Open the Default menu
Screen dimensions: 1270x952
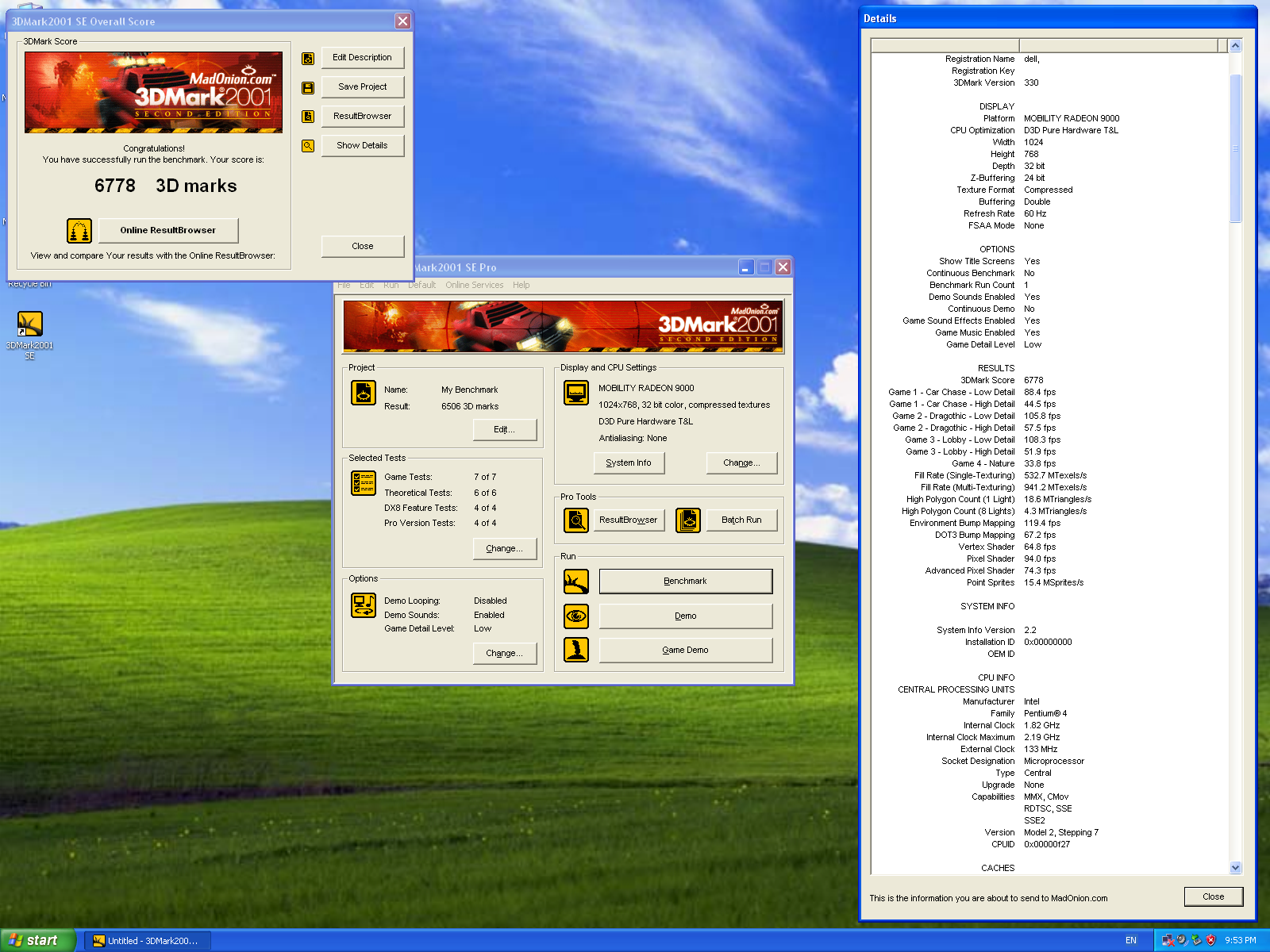click(x=422, y=286)
